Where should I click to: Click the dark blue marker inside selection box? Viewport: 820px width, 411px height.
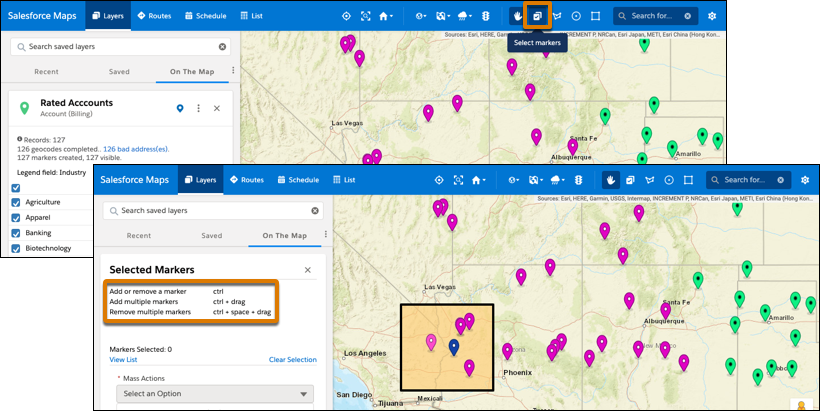point(454,346)
